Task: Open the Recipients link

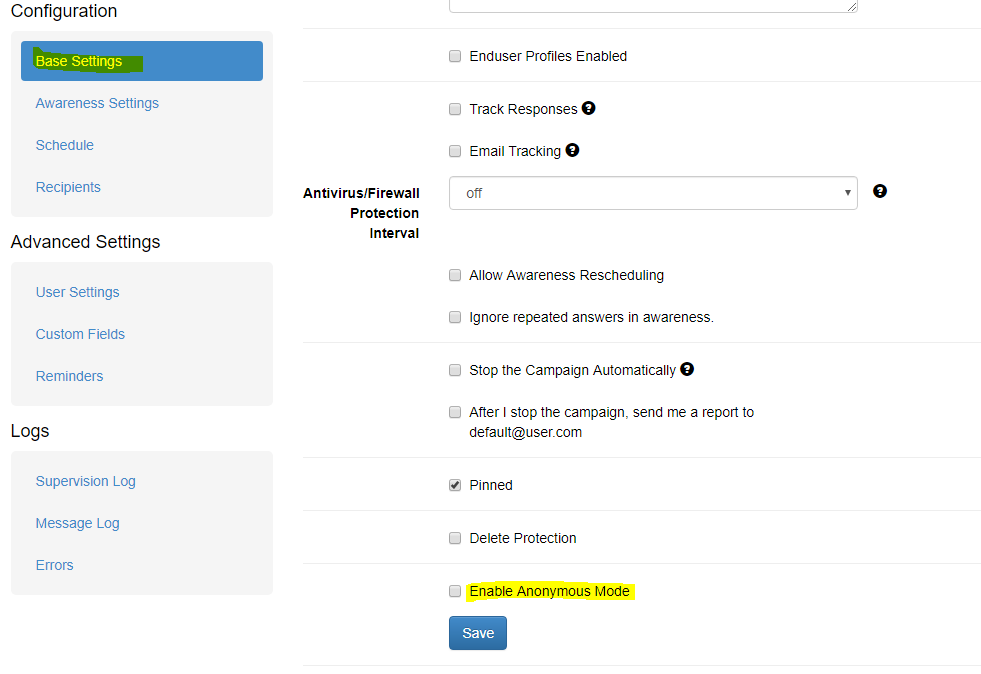Action: pyautogui.click(x=68, y=187)
